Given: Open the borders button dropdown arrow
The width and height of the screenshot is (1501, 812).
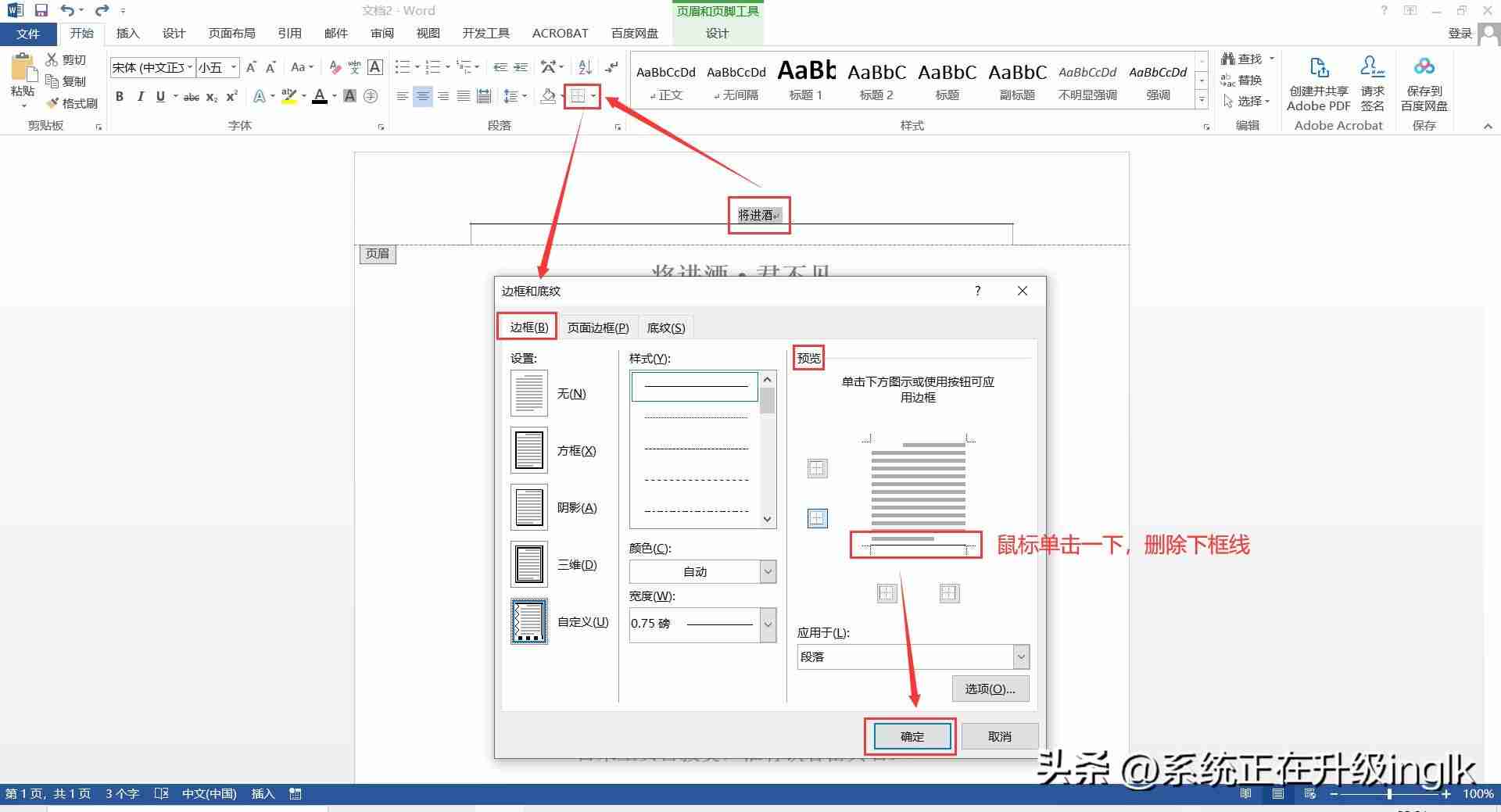Looking at the screenshot, I should point(593,96).
